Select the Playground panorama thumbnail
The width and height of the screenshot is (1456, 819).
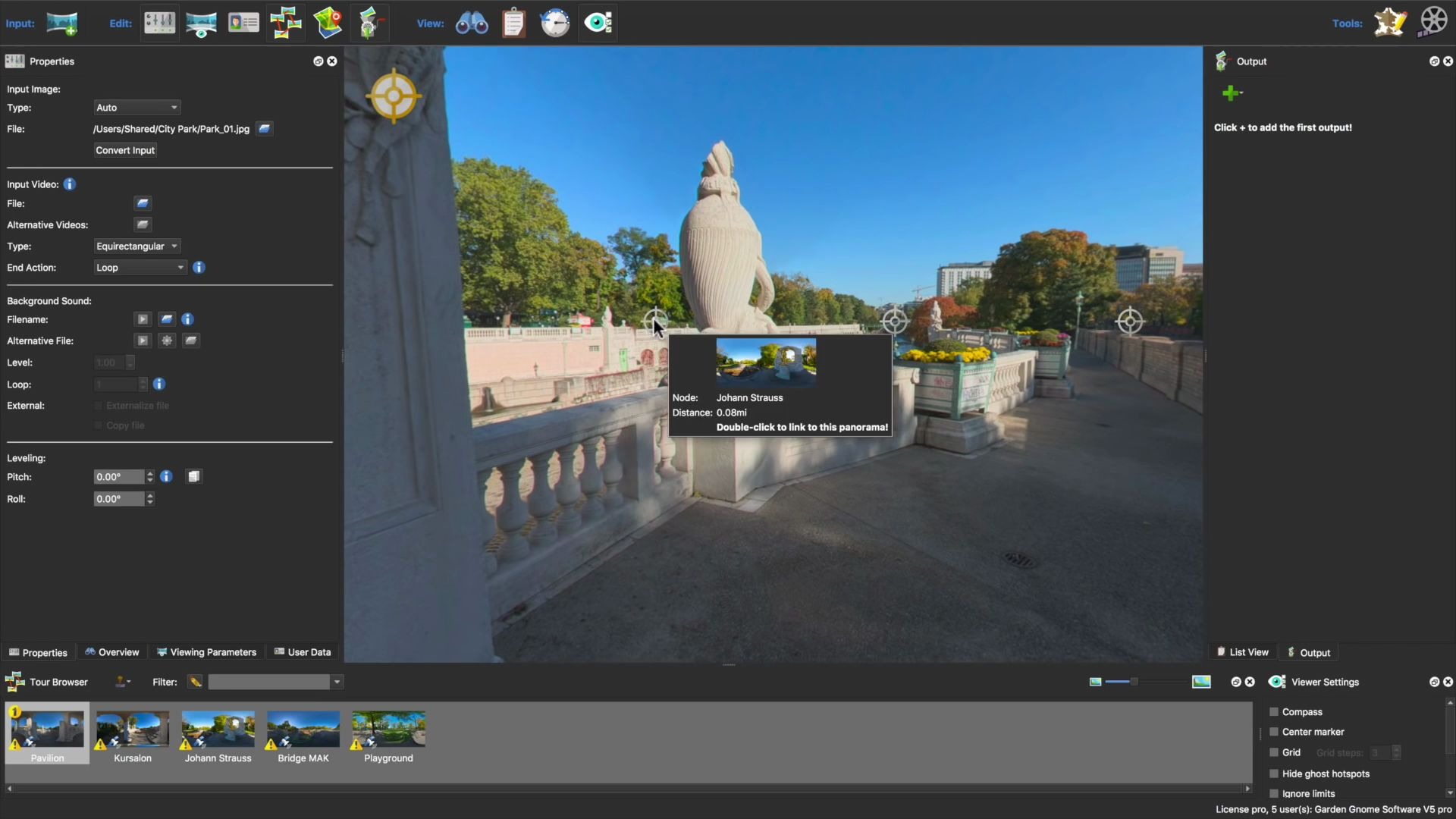[x=388, y=730]
